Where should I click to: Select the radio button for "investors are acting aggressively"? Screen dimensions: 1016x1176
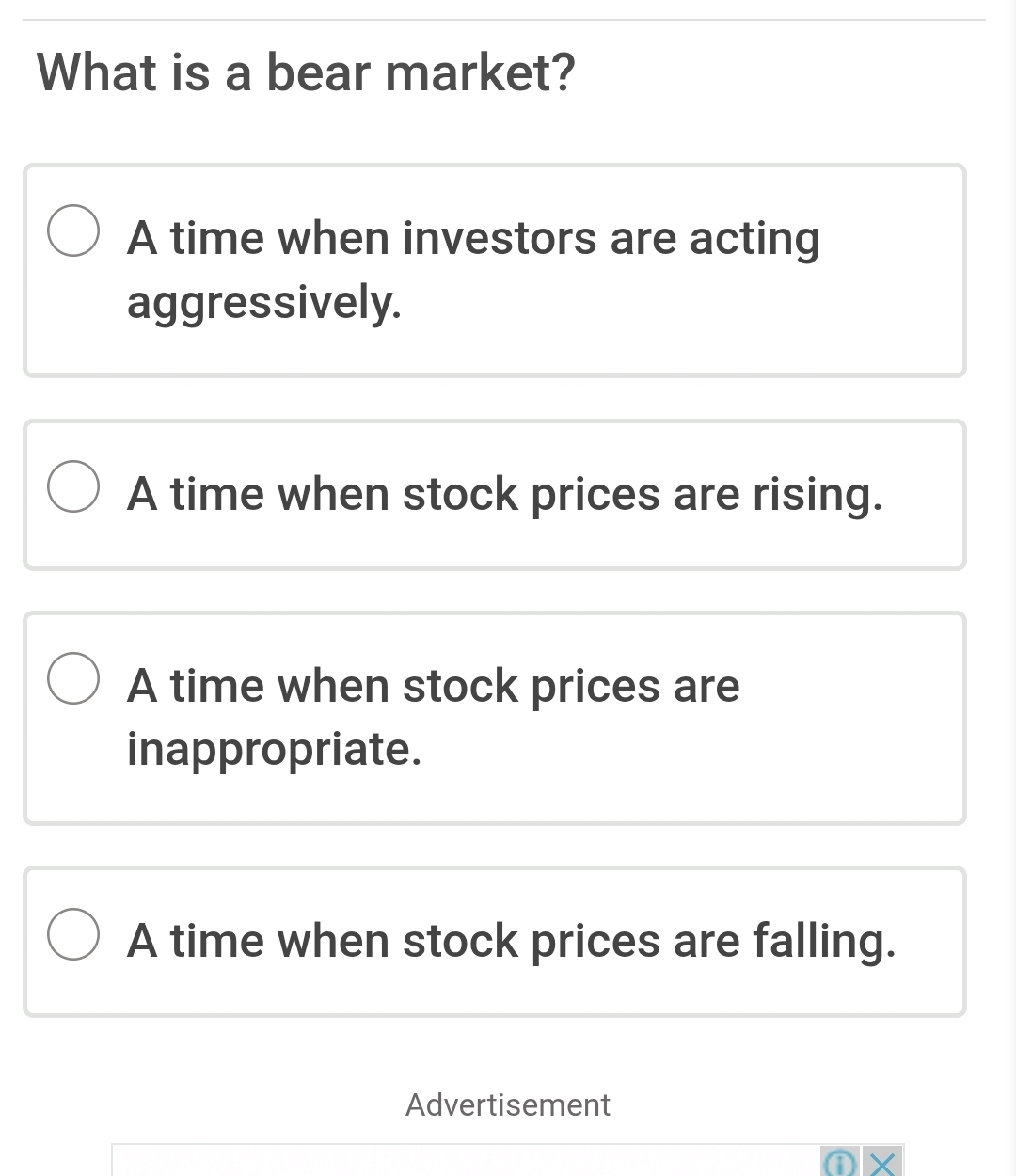pyautogui.click(x=73, y=231)
